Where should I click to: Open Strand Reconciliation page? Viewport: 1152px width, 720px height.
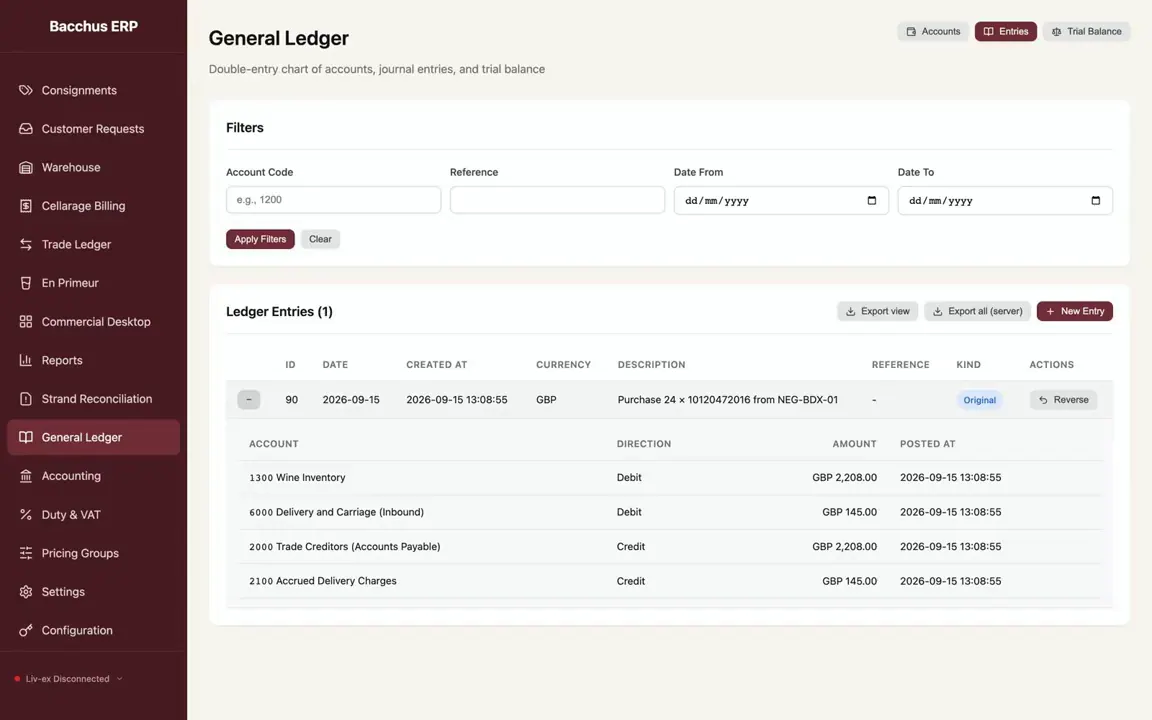tap(93, 399)
